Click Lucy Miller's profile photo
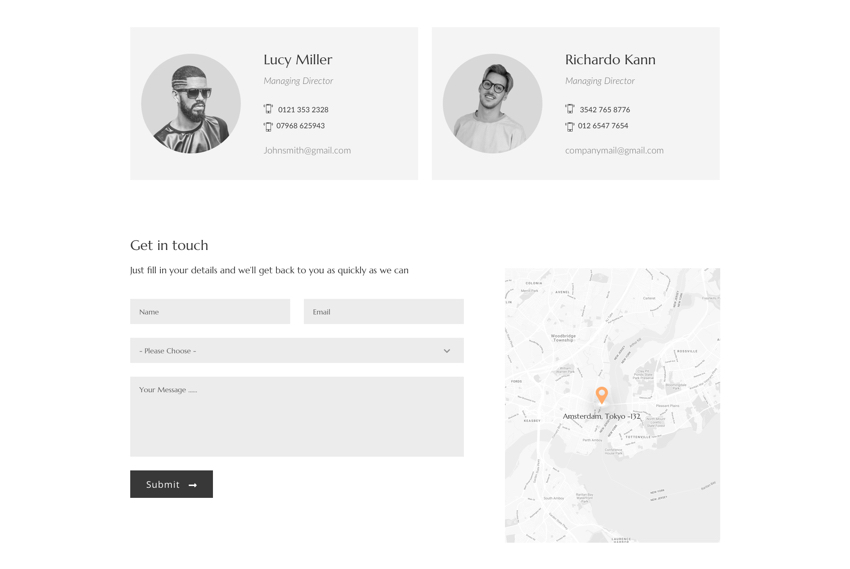The image size is (850, 569). (191, 103)
